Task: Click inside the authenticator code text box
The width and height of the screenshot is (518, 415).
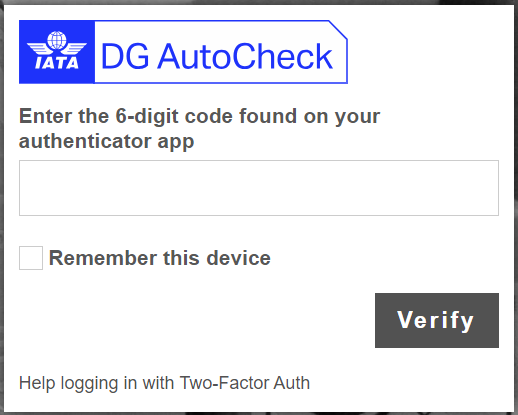Action: pos(259,188)
